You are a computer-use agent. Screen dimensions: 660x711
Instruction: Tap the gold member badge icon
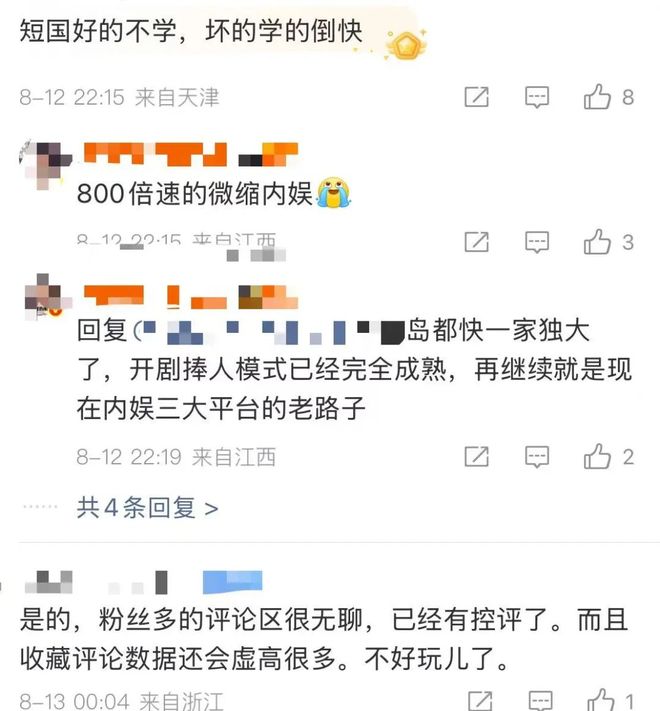406,45
